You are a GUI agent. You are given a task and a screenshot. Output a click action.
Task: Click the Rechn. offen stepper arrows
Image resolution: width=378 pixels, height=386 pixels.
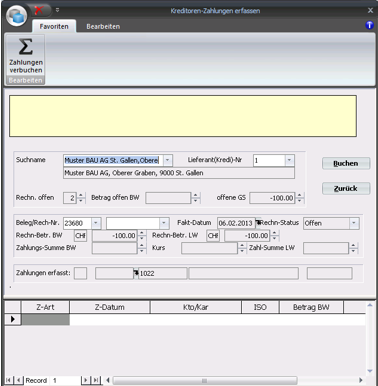[81, 198]
